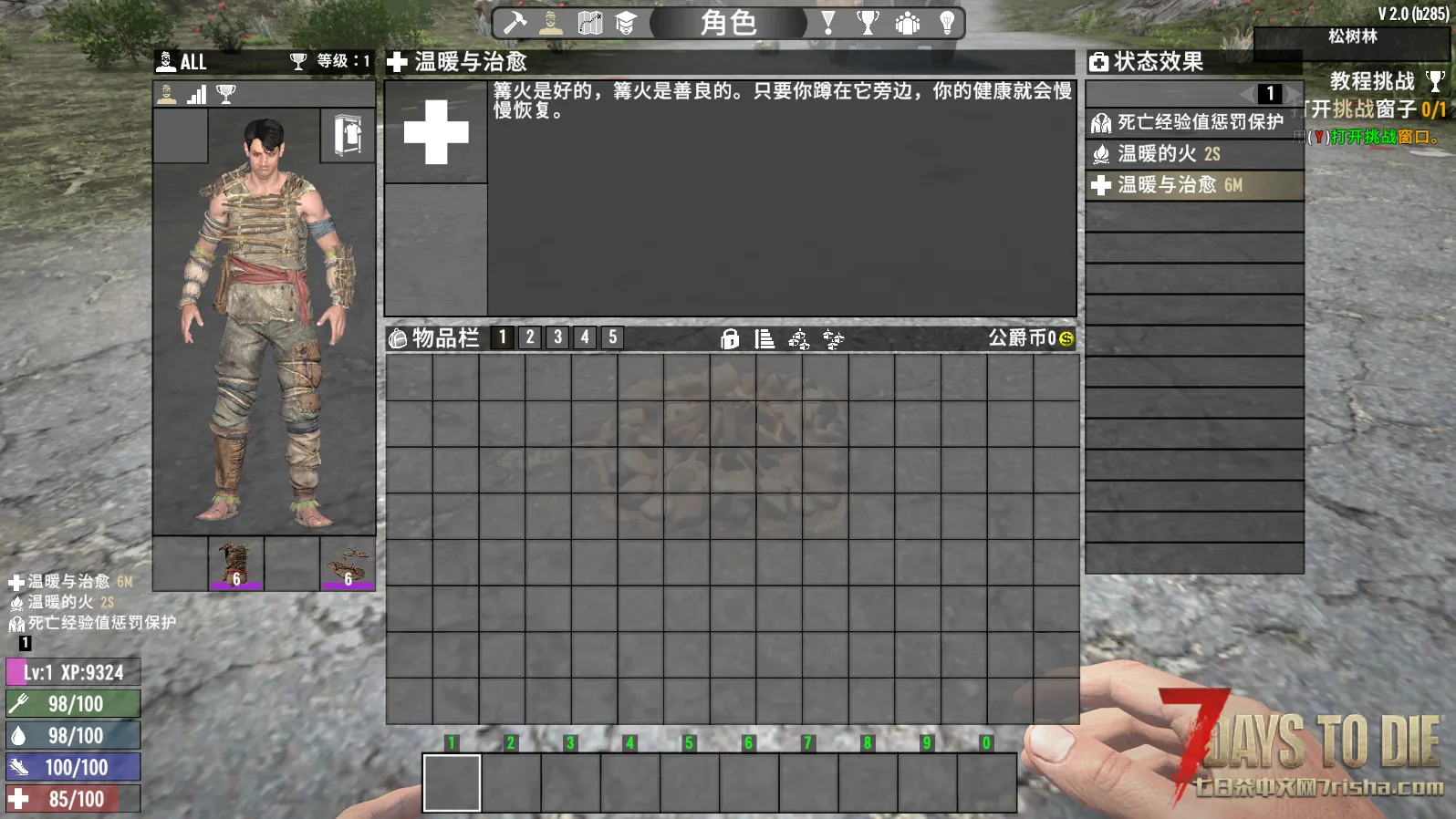Switch to inventory page 1

[502, 337]
